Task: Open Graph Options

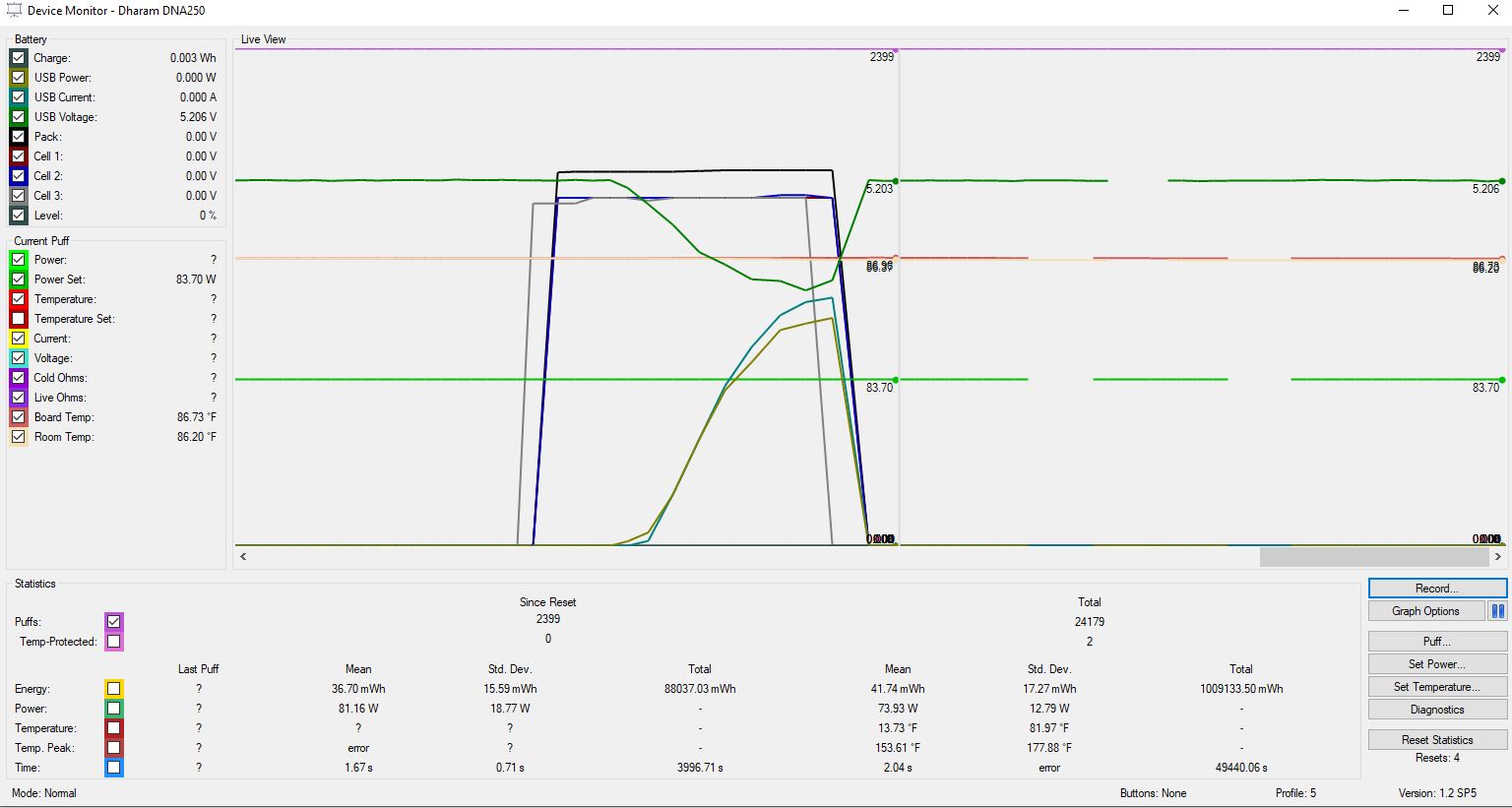Action: pos(1425,611)
